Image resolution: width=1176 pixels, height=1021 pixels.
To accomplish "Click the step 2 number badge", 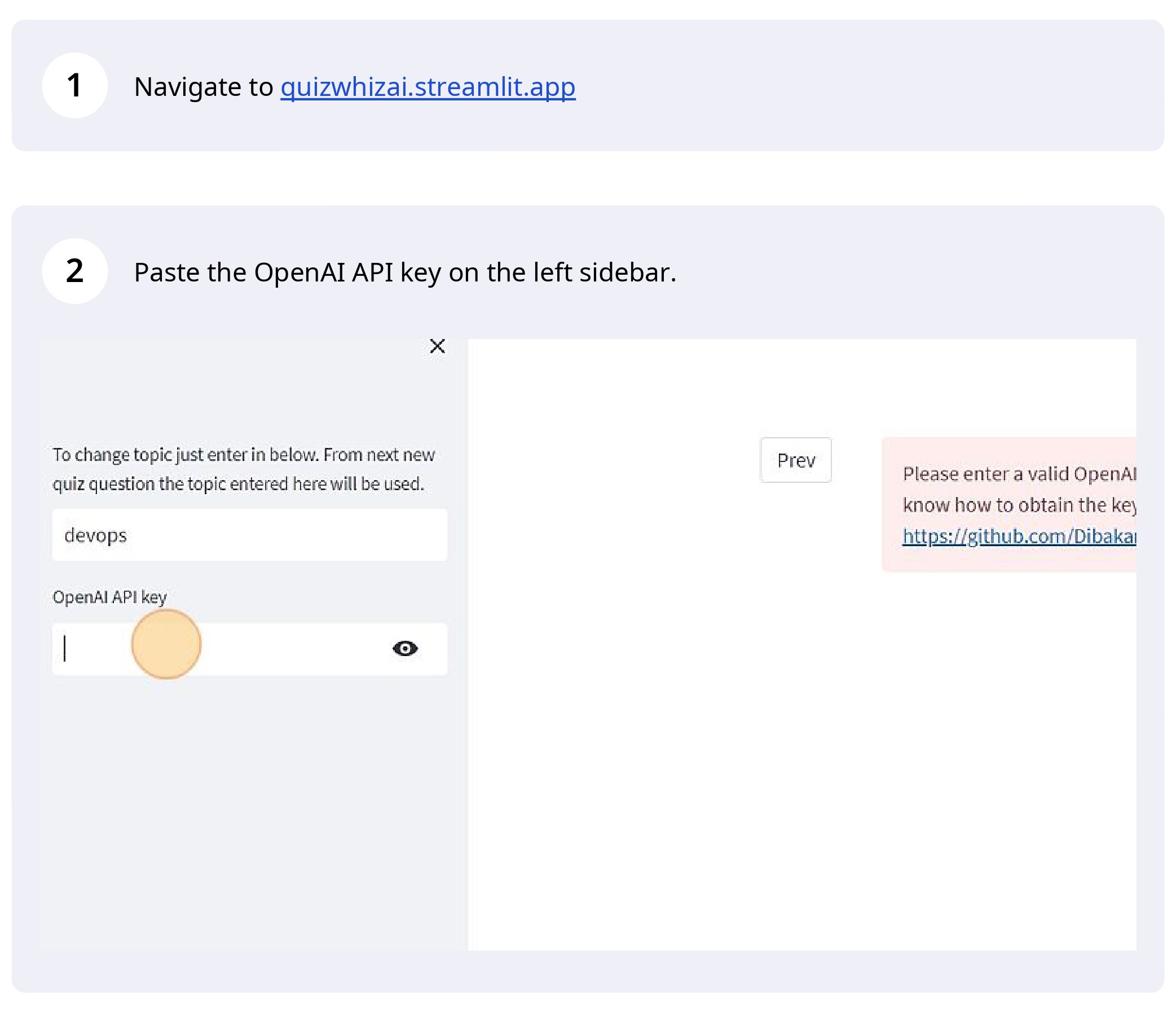I will pos(74,271).
